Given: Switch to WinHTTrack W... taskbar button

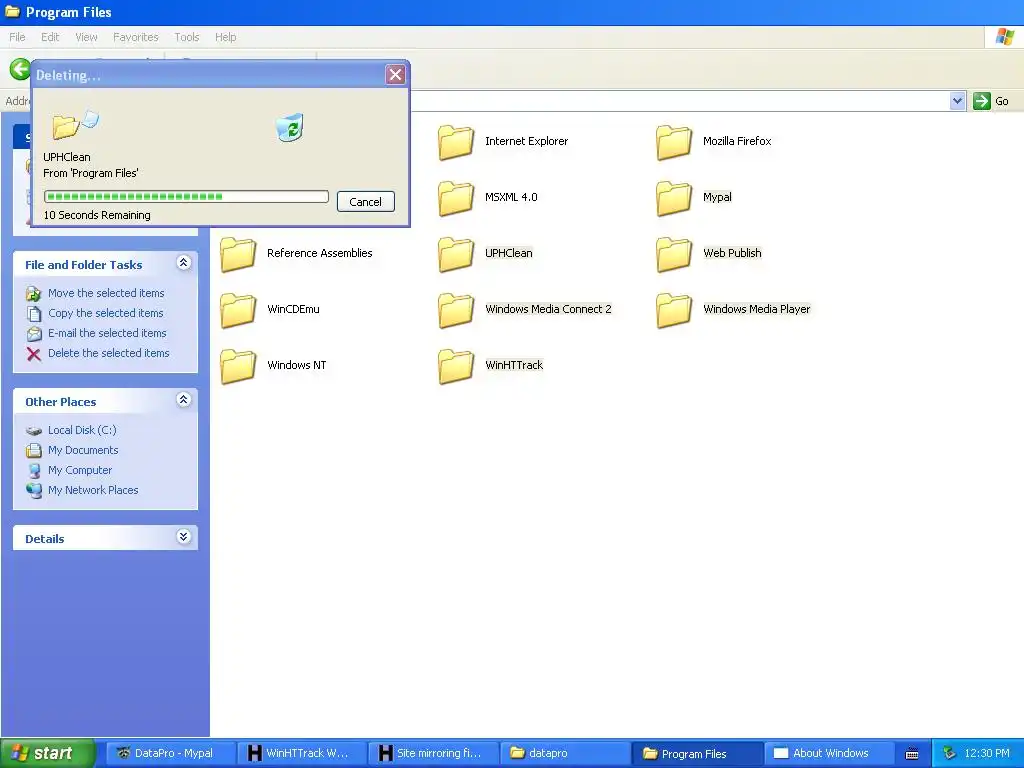Looking at the screenshot, I should (x=300, y=754).
